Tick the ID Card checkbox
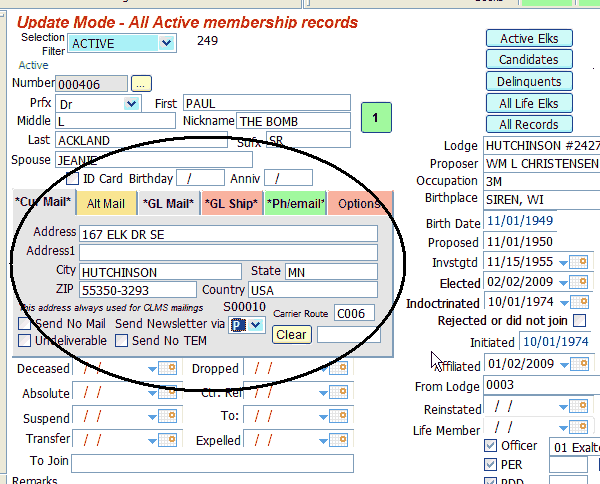The height and width of the screenshot is (484, 600). pyautogui.click(x=72, y=178)
